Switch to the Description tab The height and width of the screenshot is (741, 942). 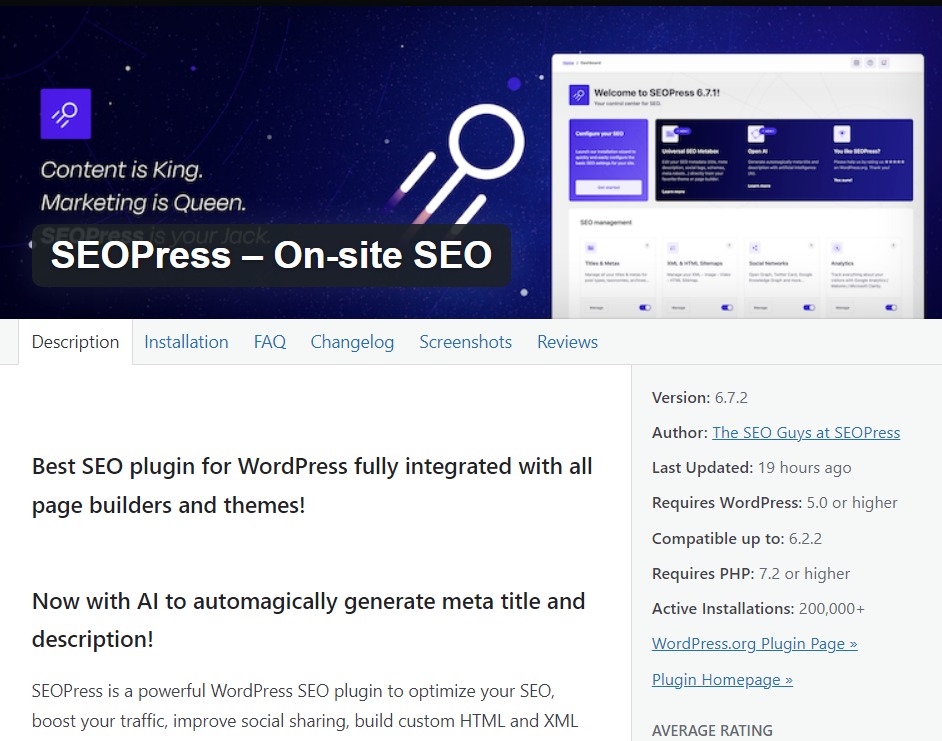(75, 342)
